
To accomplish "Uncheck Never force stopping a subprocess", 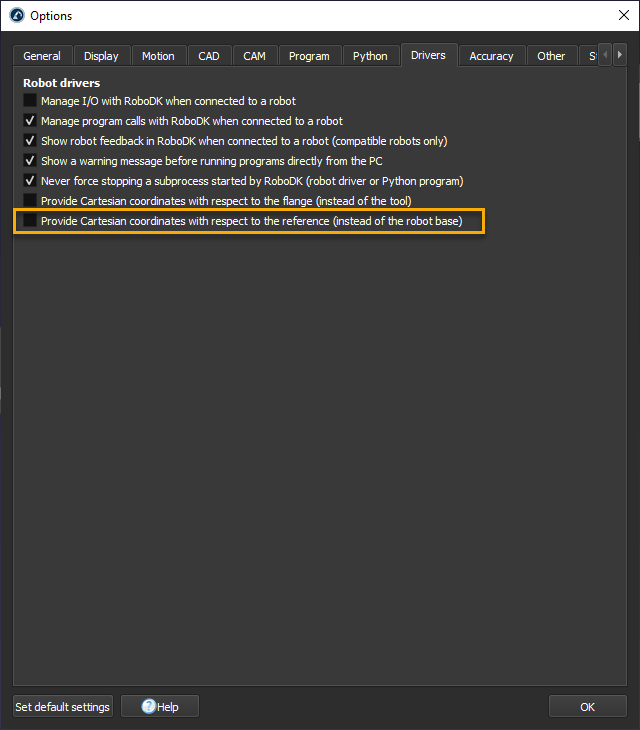I will tap(30, 181).
